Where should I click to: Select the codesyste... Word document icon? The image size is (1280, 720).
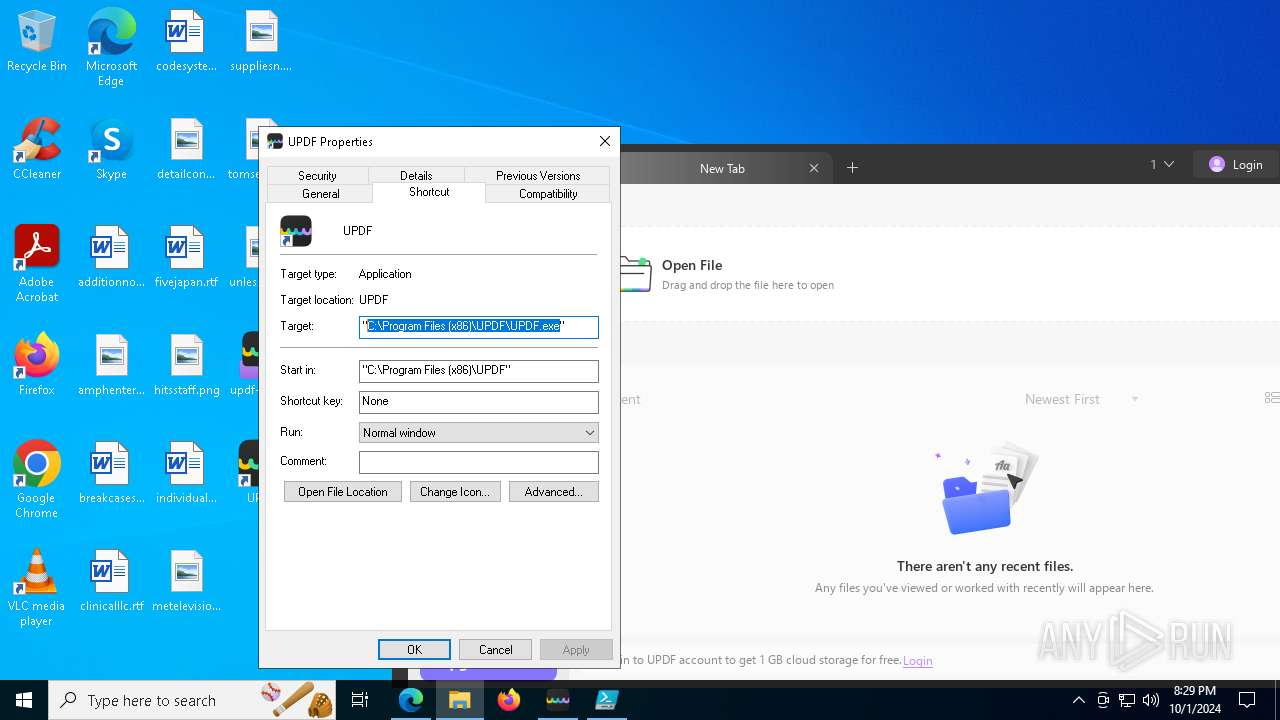click(186, 42)
